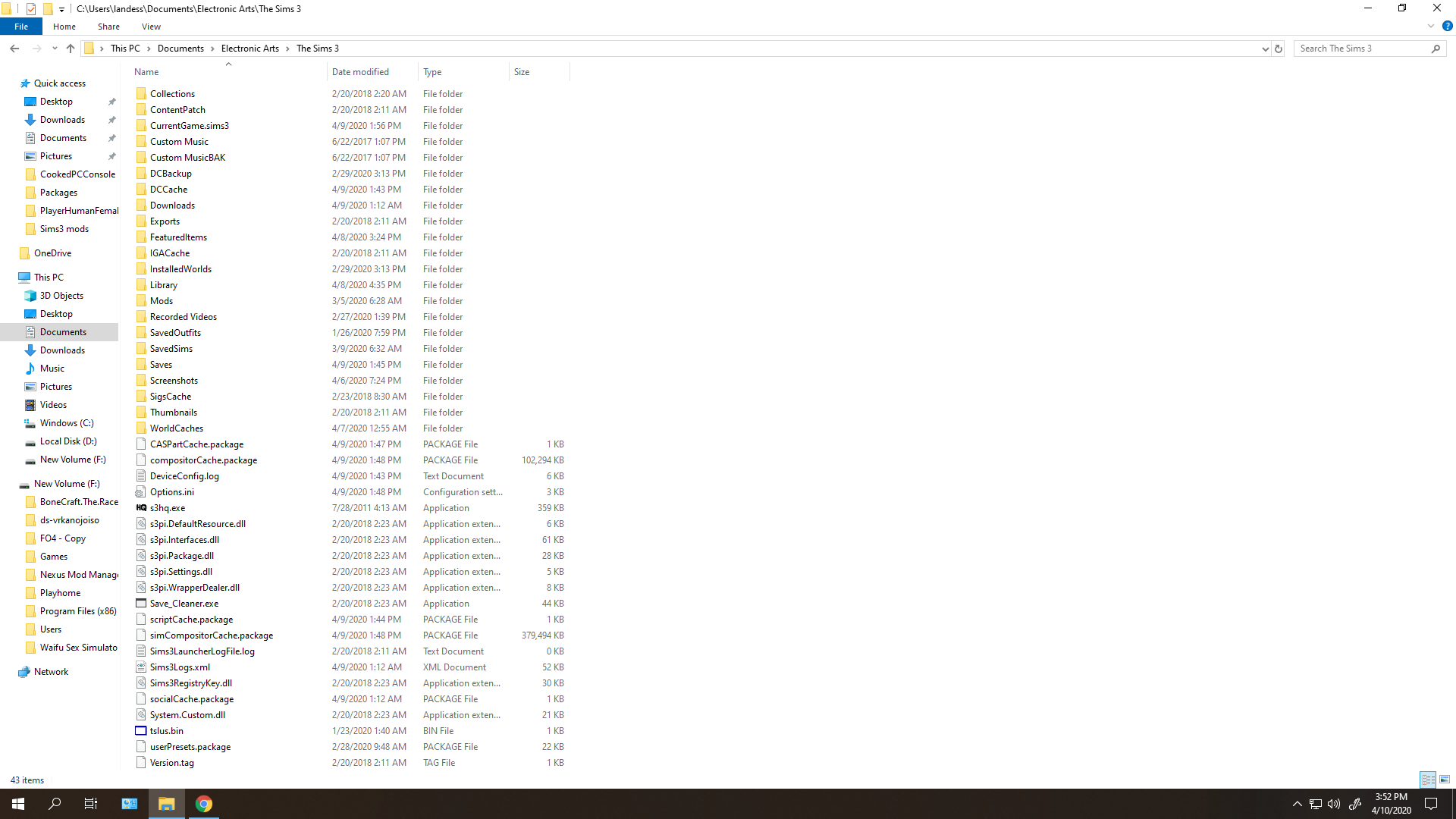Open Sims3 mods in Quick access

tap(64, 229)
